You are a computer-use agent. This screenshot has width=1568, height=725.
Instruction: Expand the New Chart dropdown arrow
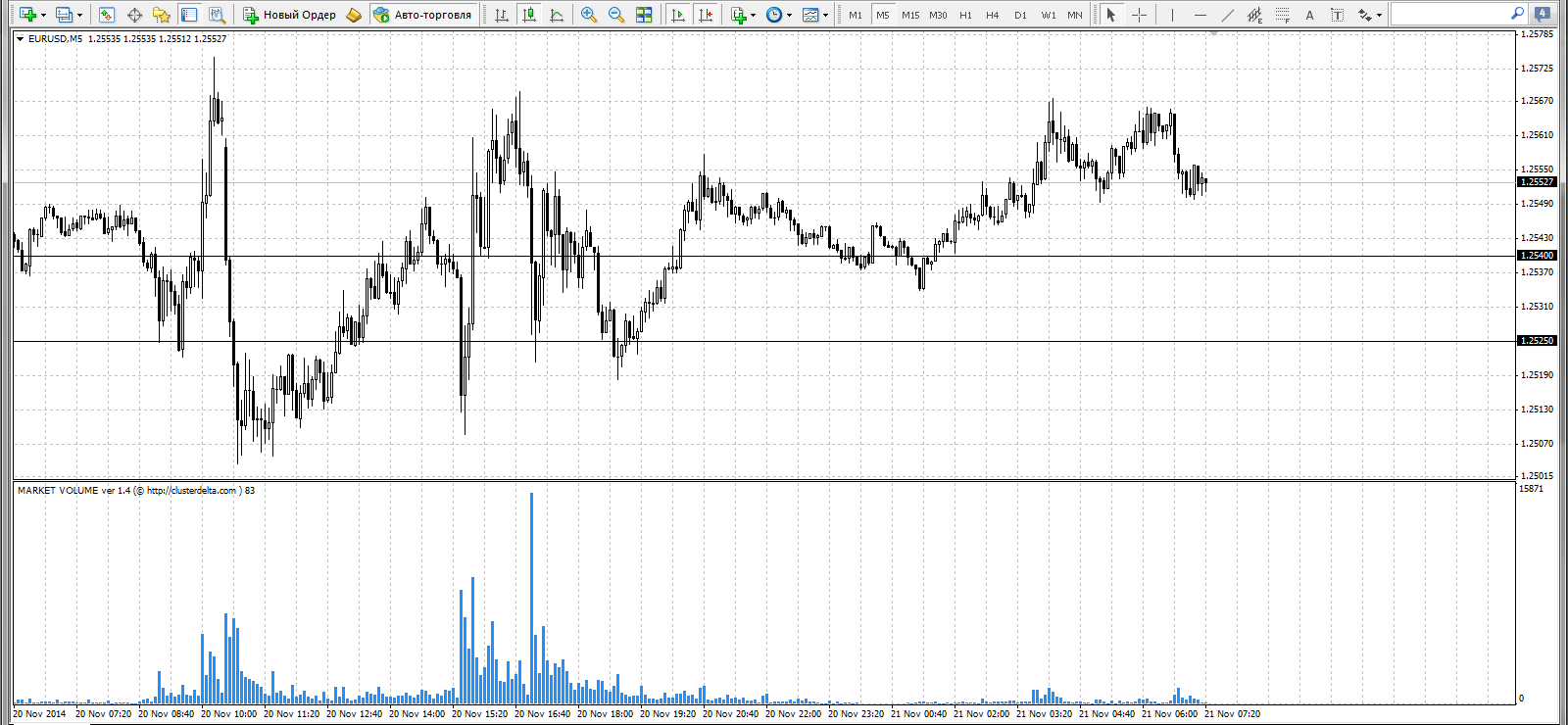coord(43,15)
